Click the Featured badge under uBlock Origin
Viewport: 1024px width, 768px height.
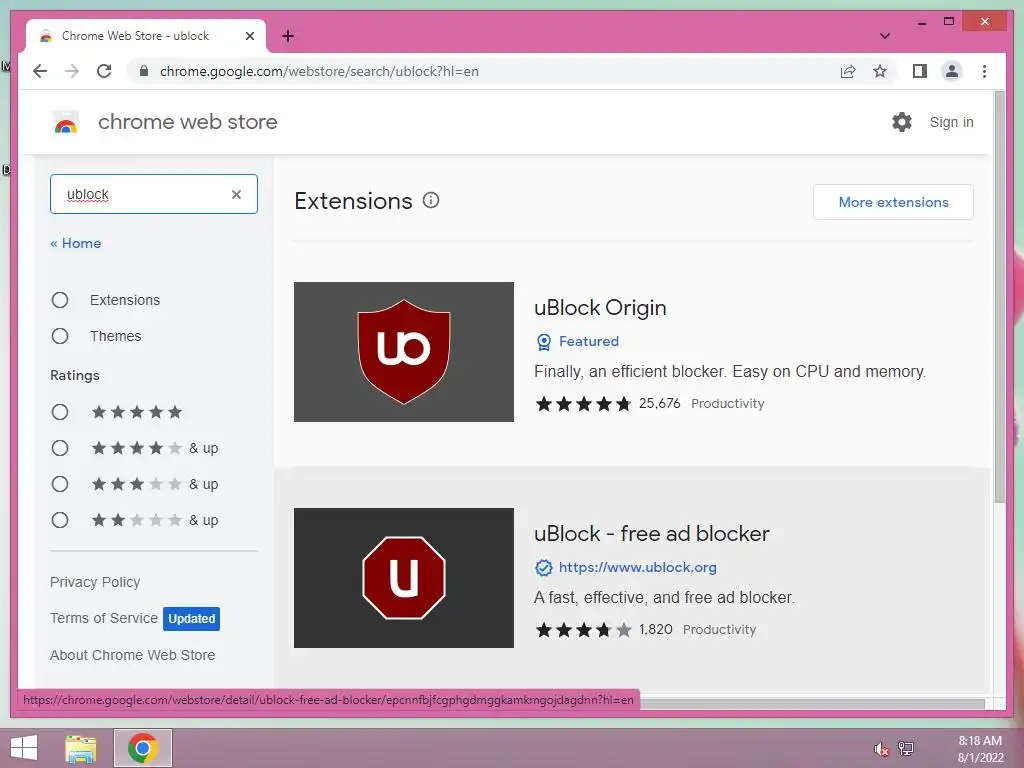click(577, 342)
